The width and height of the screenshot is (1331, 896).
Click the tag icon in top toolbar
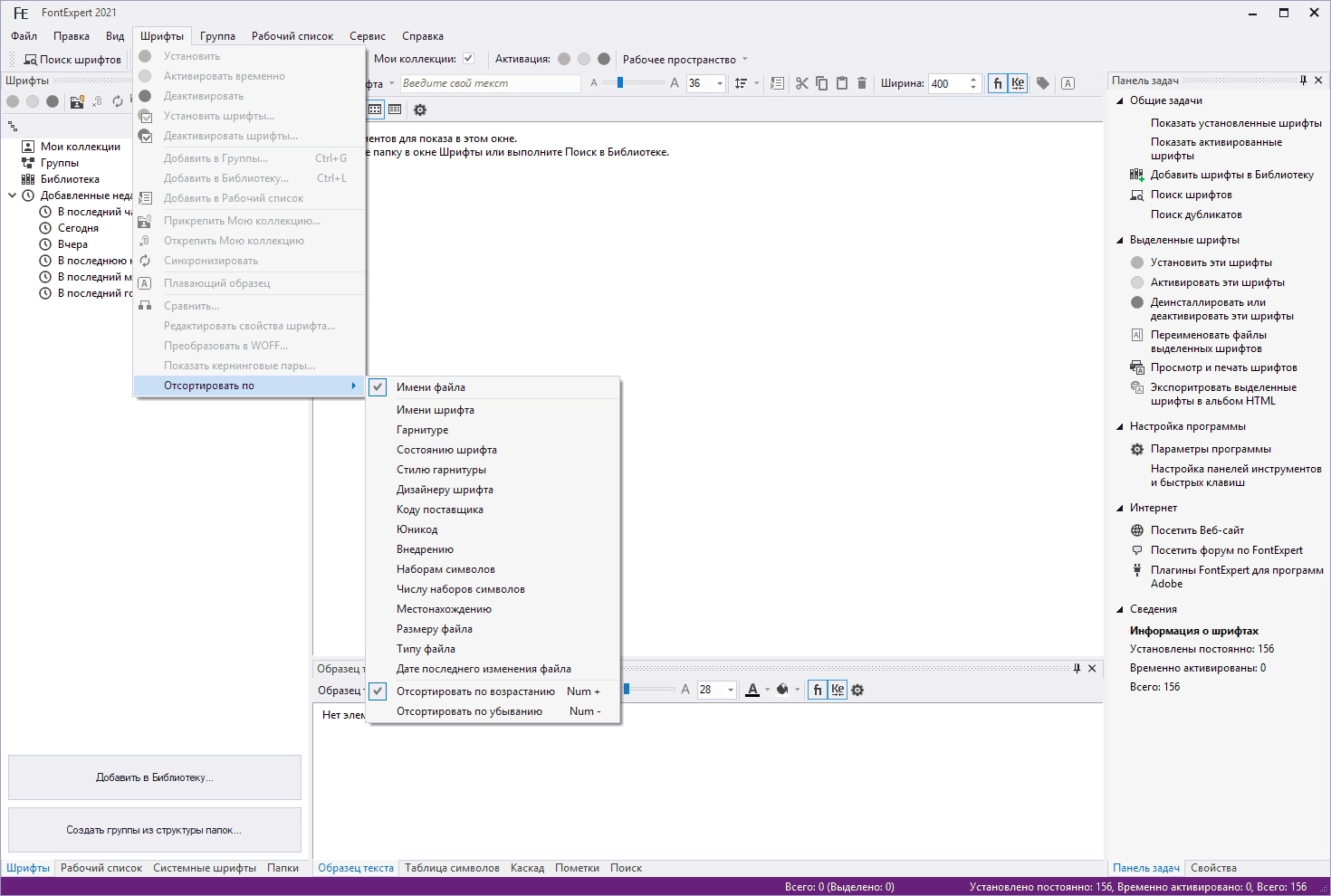(x=1043, y=83)
